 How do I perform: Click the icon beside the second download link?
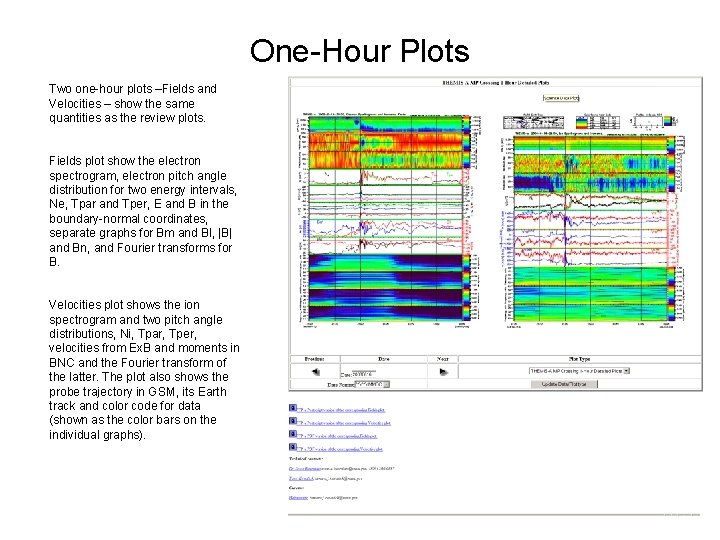point(292,421)
